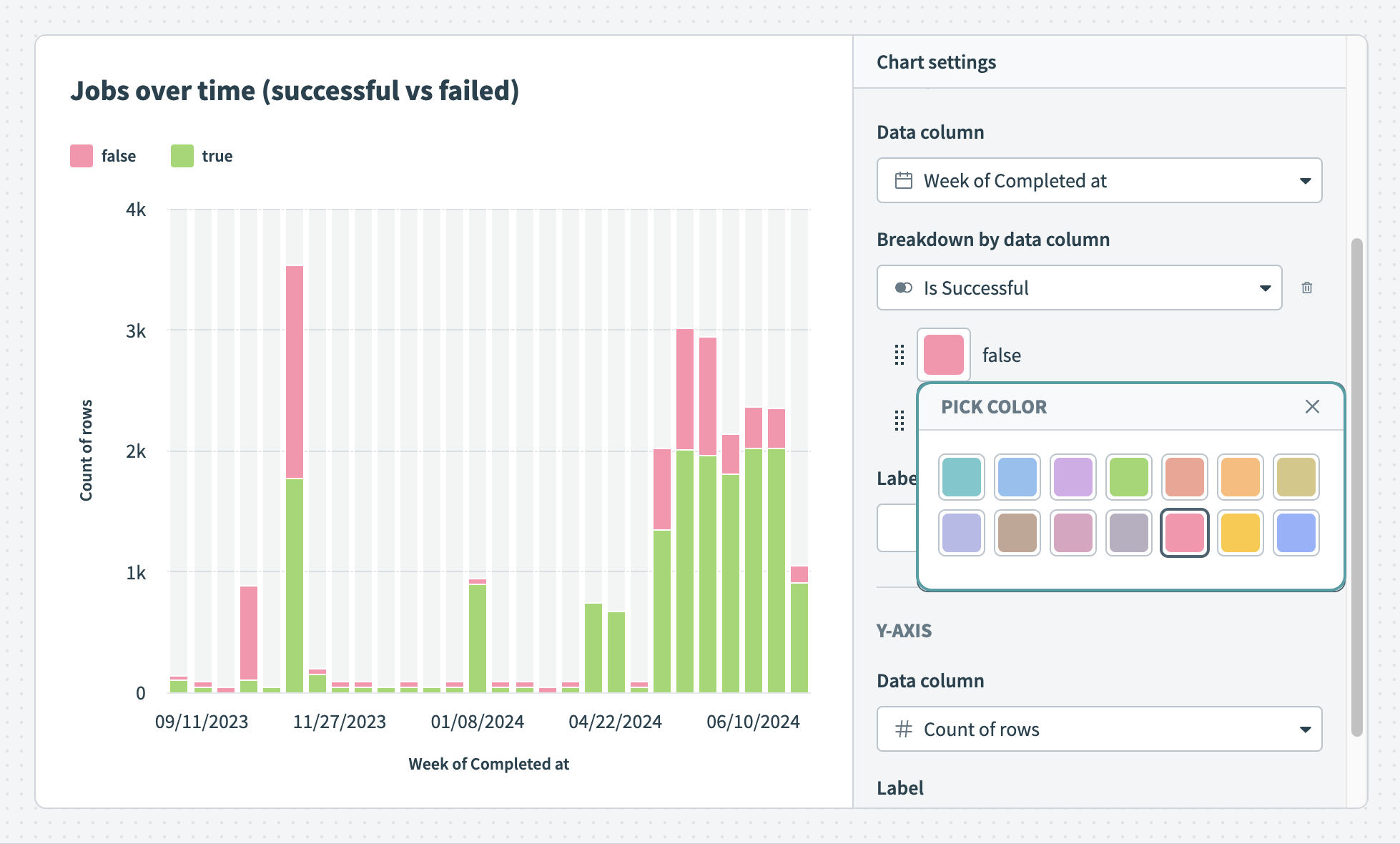Screen dimensions: 1400x844
Task: Click toggle icon in Is Successful field
Action: (x=904, y=288)
